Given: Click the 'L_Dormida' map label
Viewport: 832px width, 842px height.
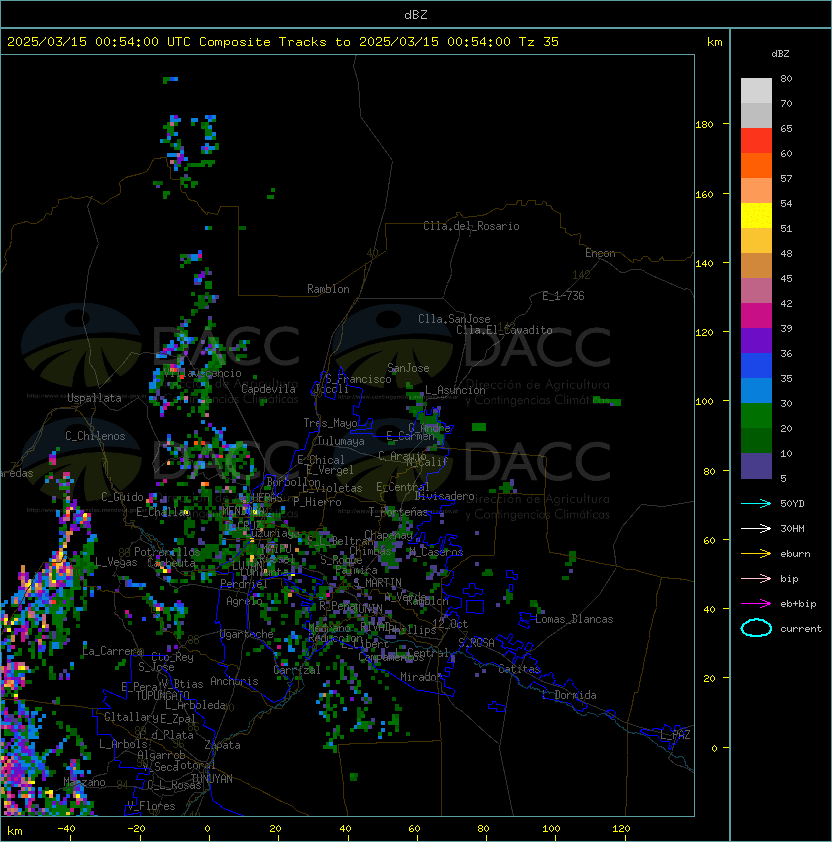Looking at the screenshot, I should 569,695.
